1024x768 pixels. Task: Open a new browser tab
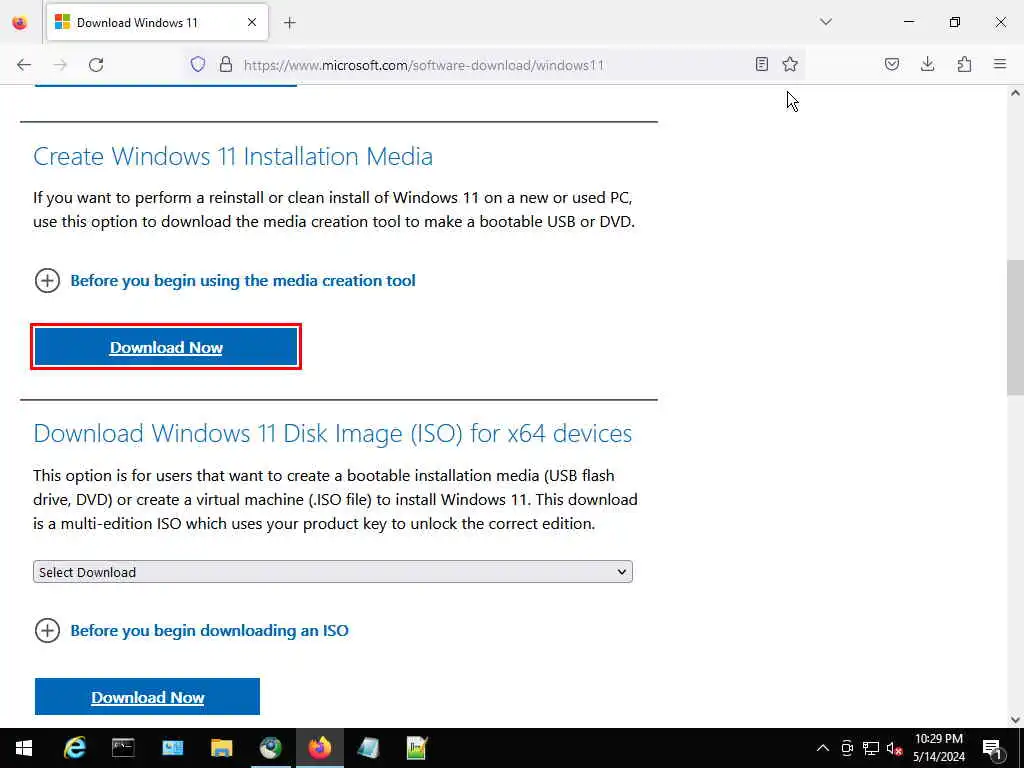[x=290, y=23]
